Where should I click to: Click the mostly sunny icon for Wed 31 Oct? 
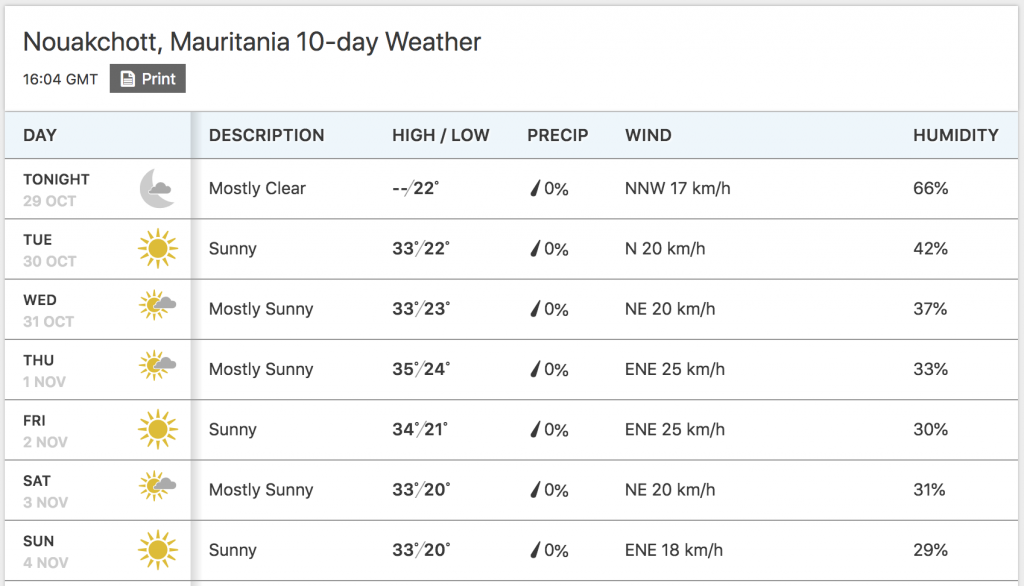[157, 305]
